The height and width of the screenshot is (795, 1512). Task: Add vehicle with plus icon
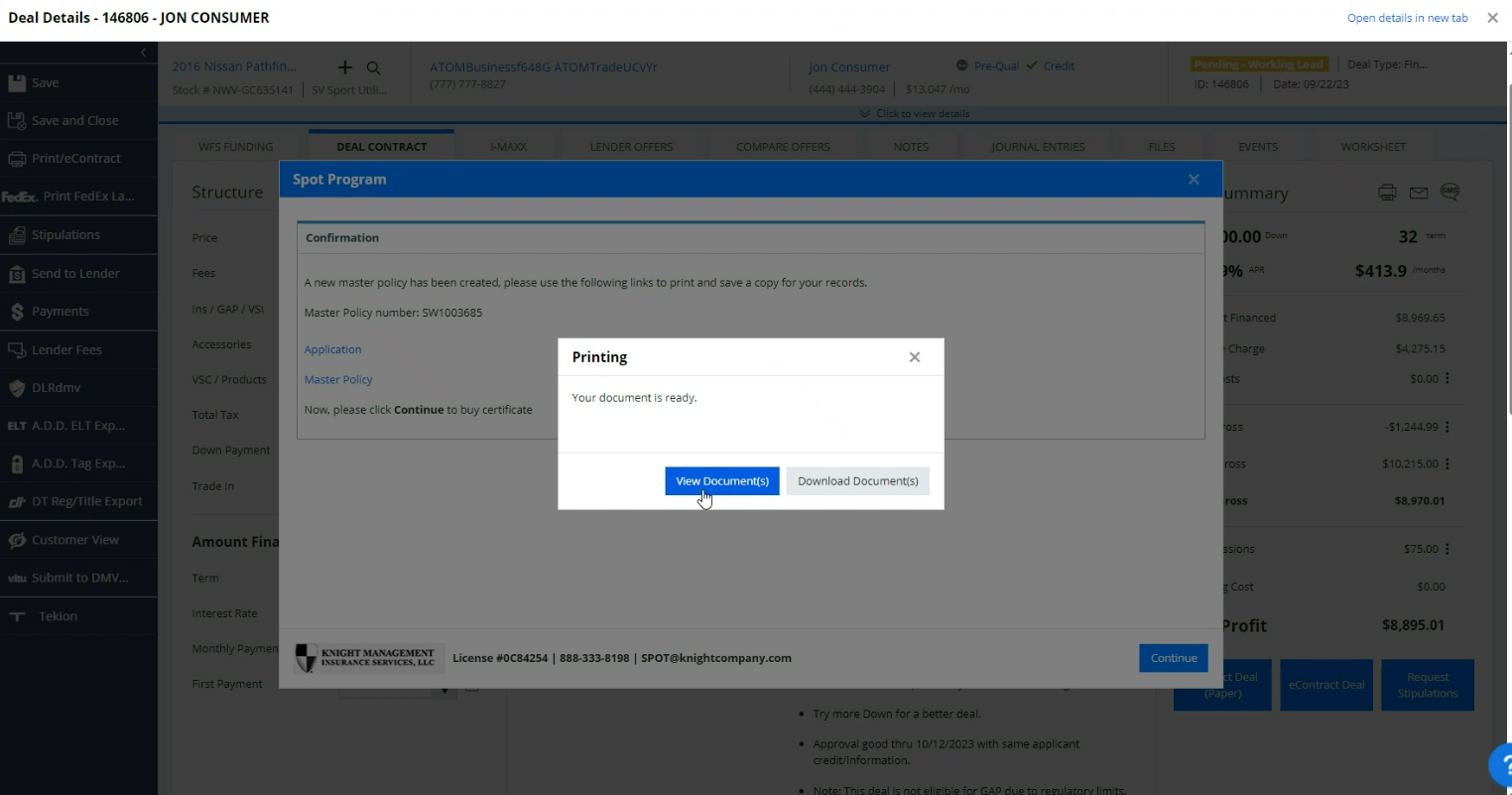(345, 67)
